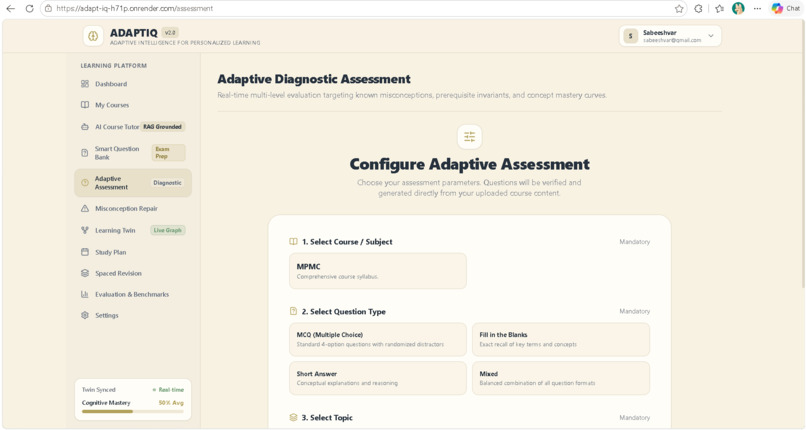Bookmark the page with star icon
806x430 pixels.
679,8
